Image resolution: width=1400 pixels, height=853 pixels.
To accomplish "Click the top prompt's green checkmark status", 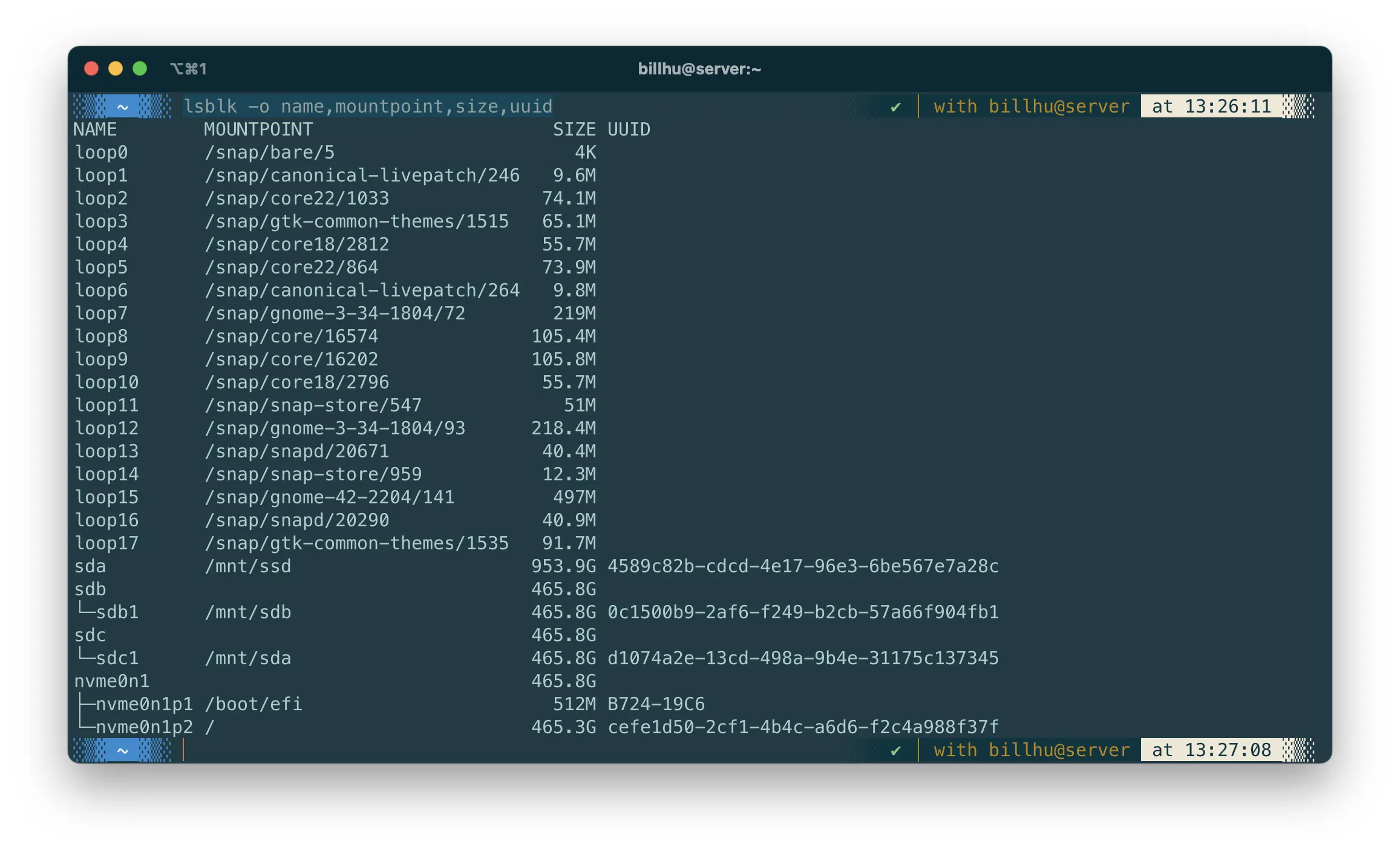I will [895, 107].
